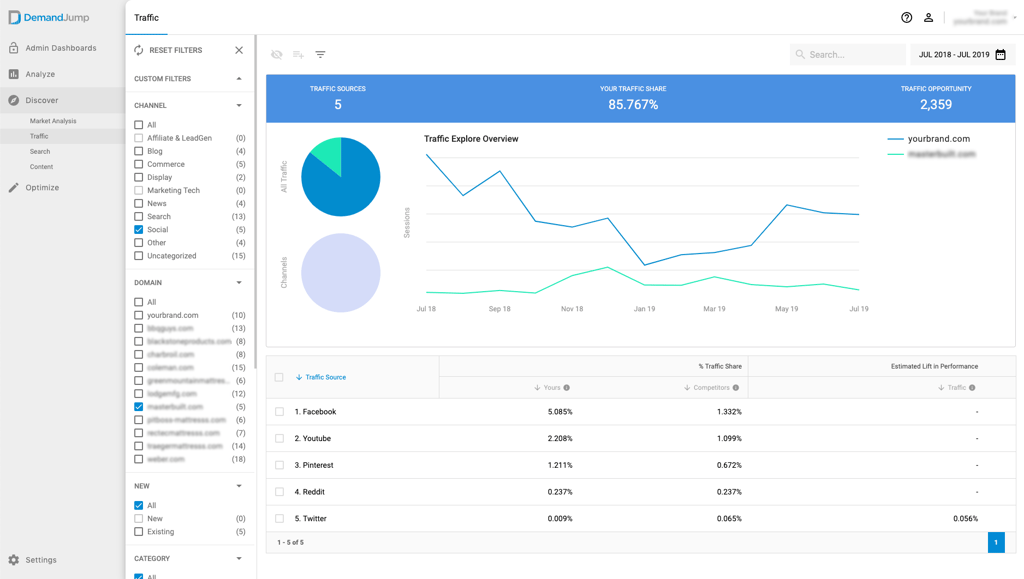Click the hide visibility eye icon
This screenshot has height=579, width=1024.
(x=277, y=55)
